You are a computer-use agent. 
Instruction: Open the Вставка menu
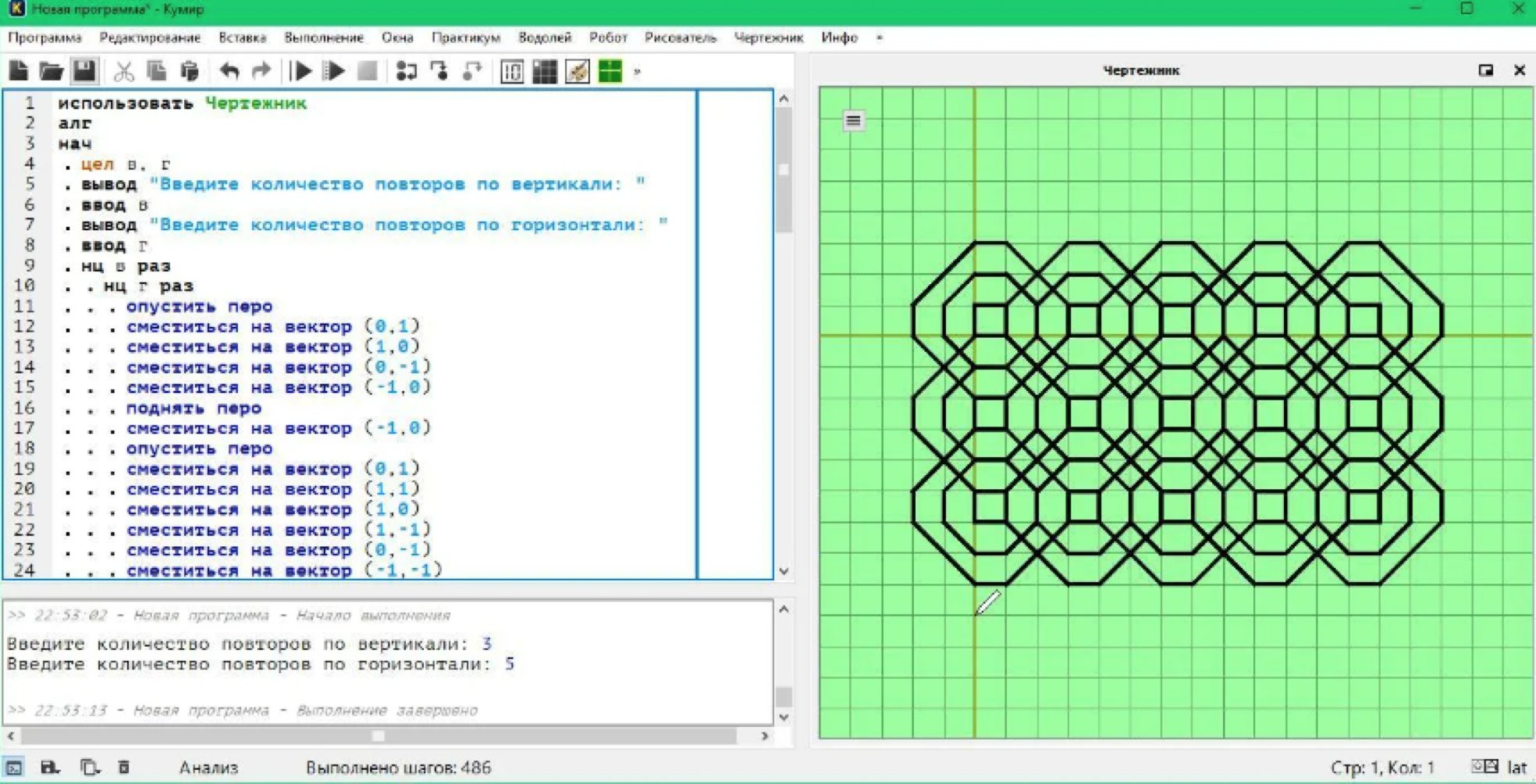(243, 37)
